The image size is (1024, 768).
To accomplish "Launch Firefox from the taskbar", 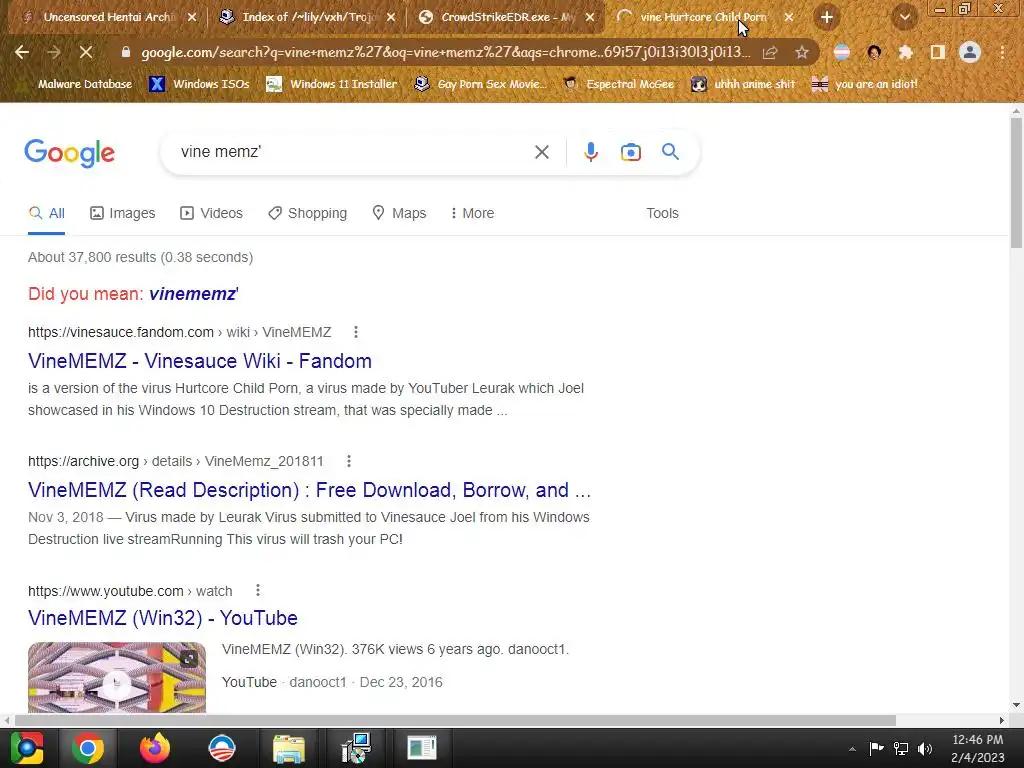I will click(x=155, y=748).
